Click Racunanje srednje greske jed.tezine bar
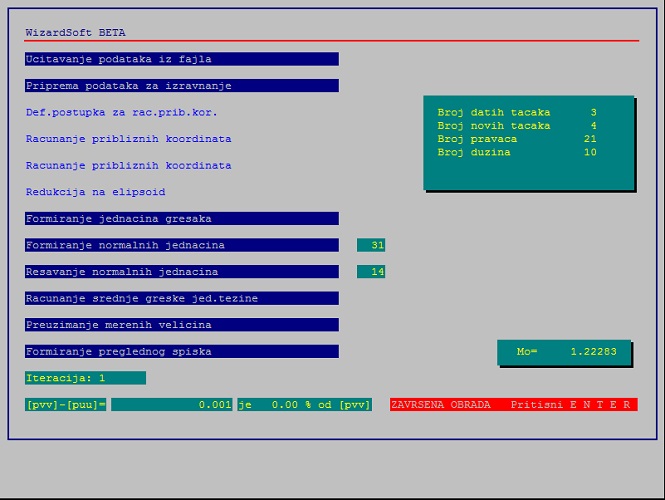Screen dimensions: 665x500 click(181, 298)
